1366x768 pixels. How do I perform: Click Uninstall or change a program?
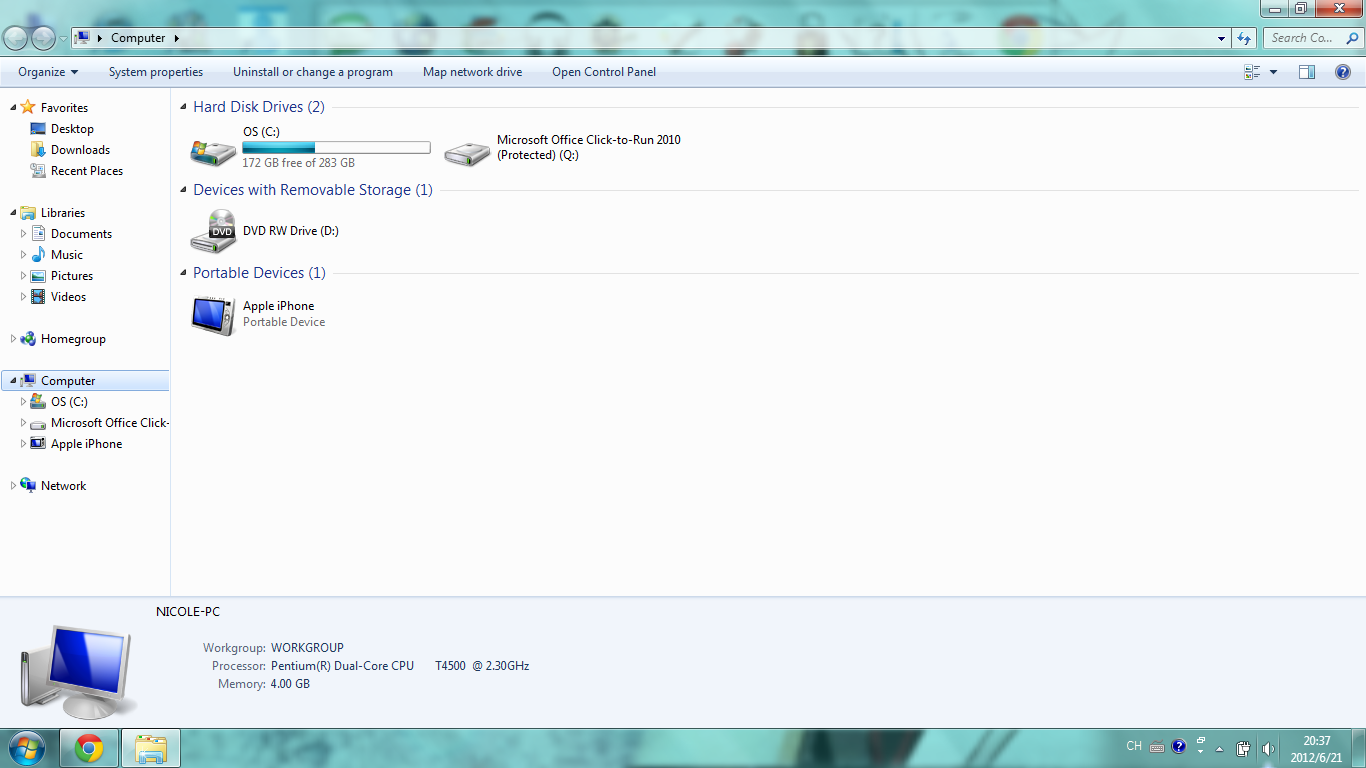pyautogui.click(x=313, y=72)
